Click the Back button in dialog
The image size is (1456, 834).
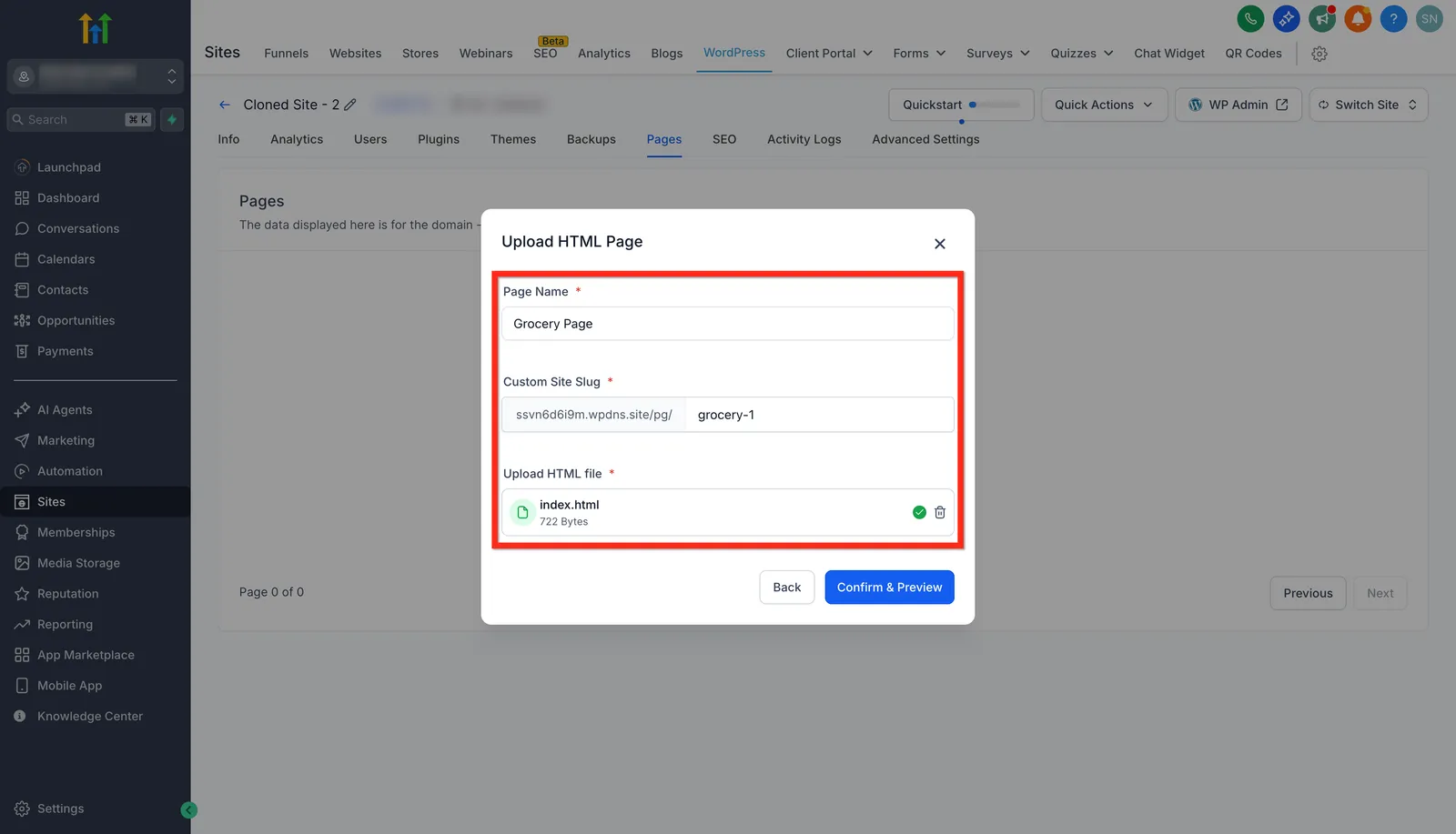click(787, 588)
